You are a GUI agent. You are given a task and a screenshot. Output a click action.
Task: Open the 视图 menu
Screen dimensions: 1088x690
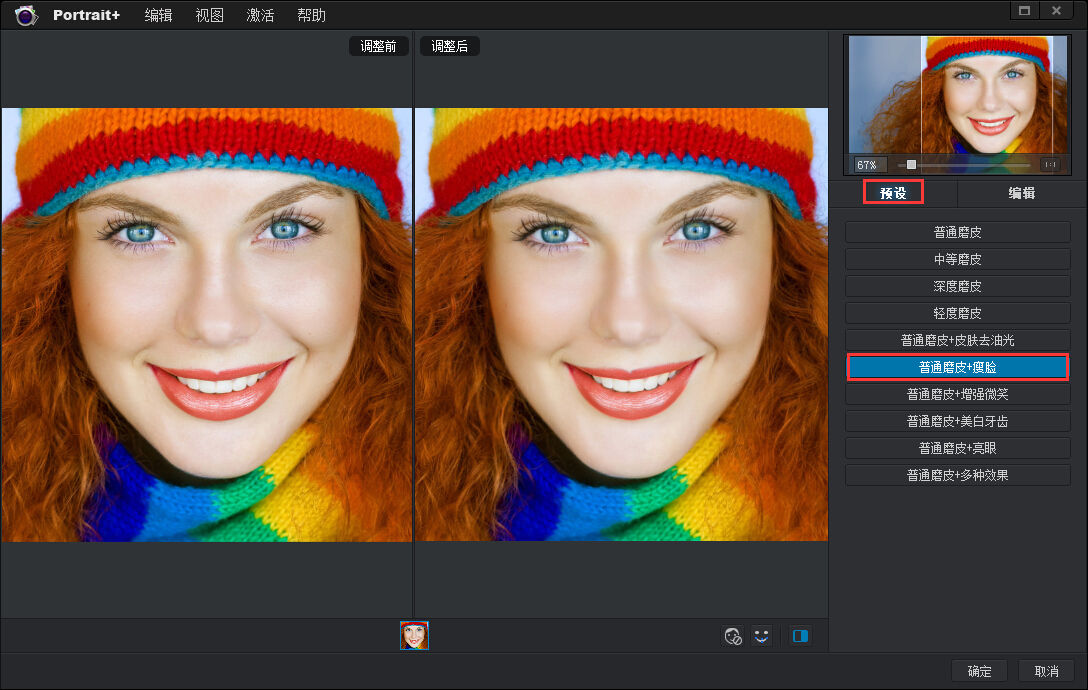coord(210,15)
